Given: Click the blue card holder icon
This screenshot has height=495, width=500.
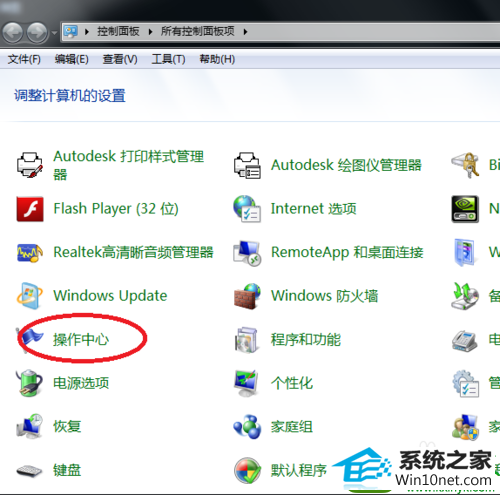Looking at the screenshot, I should point(464,253).
